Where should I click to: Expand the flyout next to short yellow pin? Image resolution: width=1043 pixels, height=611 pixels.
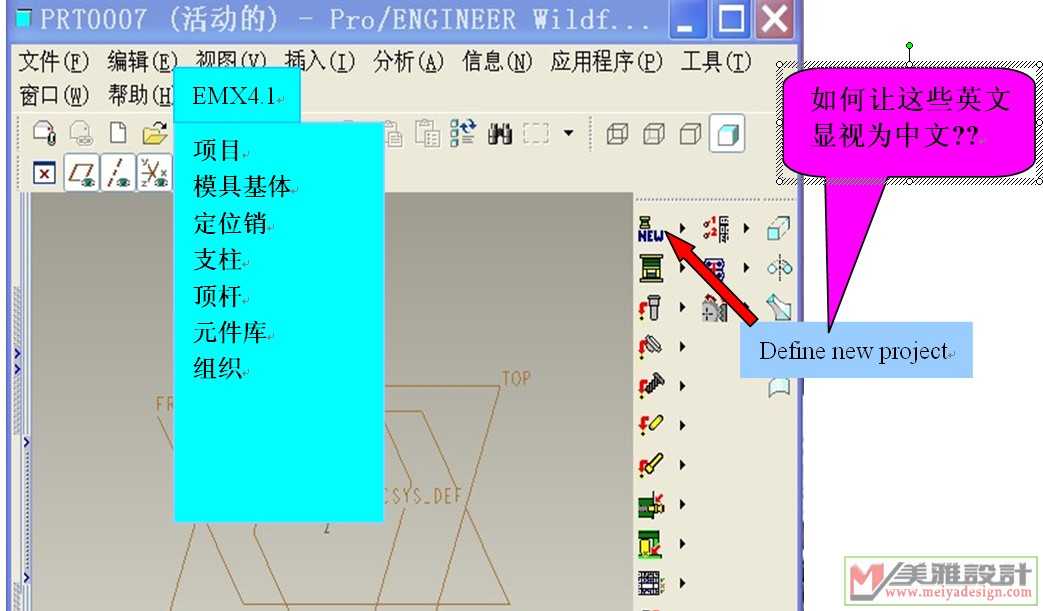tap(682, 425)
